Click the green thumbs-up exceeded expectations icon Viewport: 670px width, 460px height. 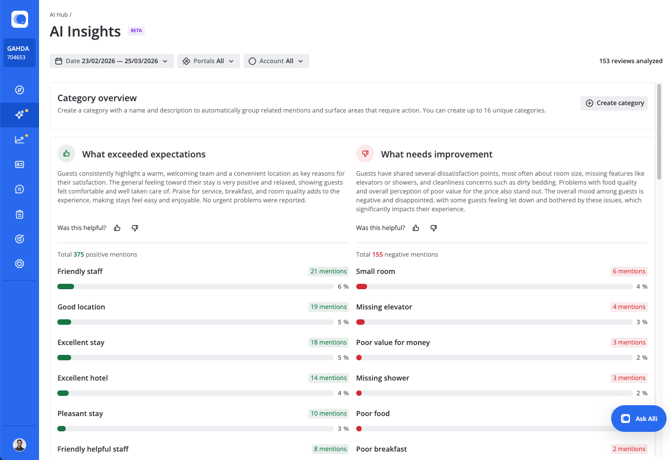pyautogui.click(x=66, y=154)
